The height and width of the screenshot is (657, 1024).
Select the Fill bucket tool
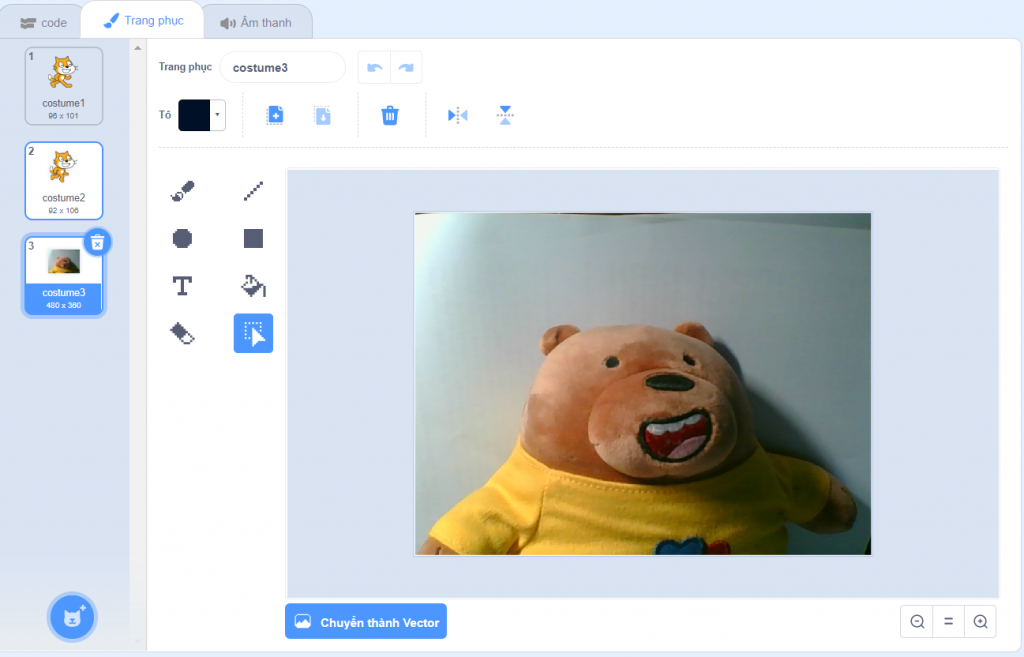click(253, 286)
